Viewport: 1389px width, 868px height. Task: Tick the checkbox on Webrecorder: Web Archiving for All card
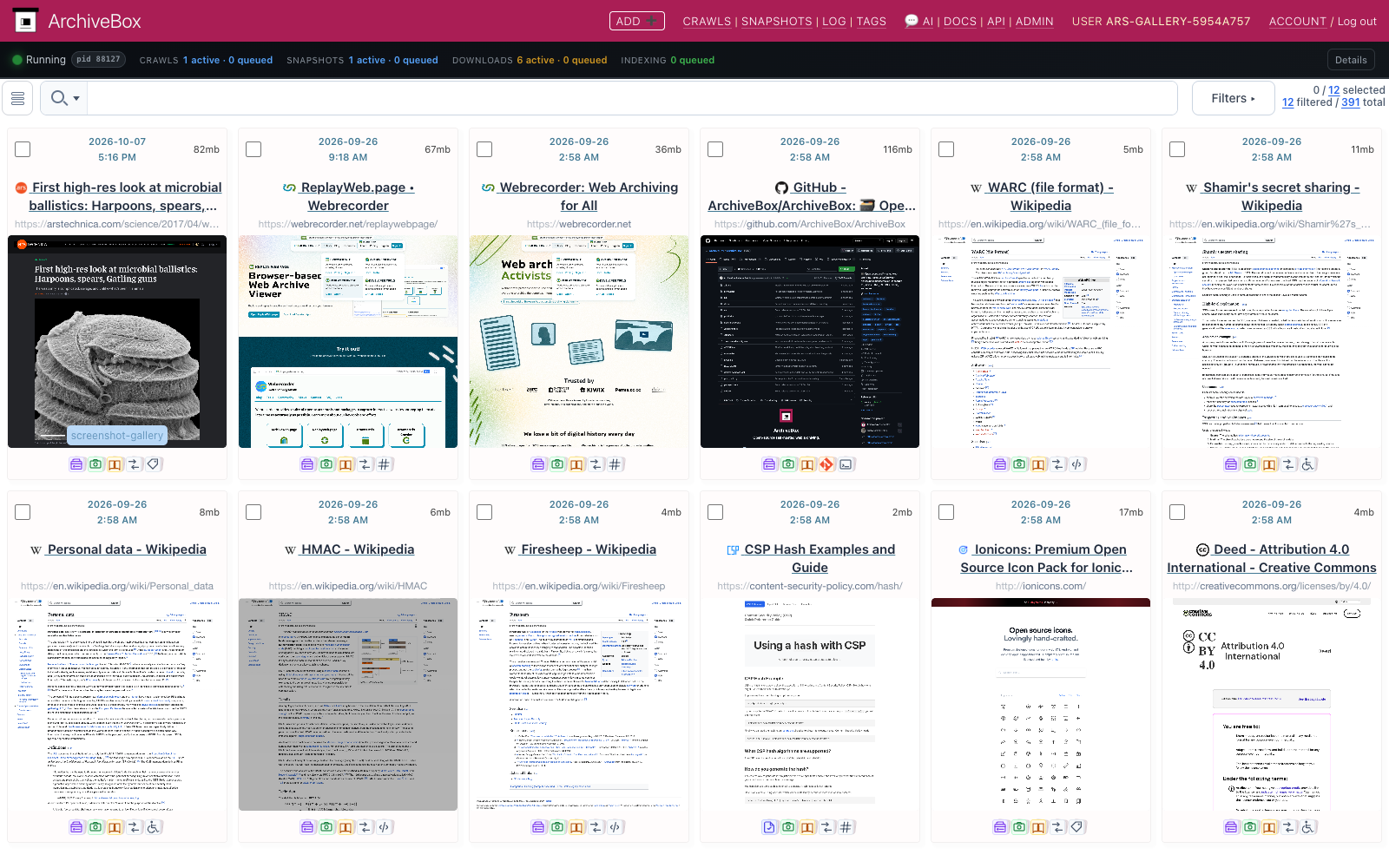pos(484,149)
